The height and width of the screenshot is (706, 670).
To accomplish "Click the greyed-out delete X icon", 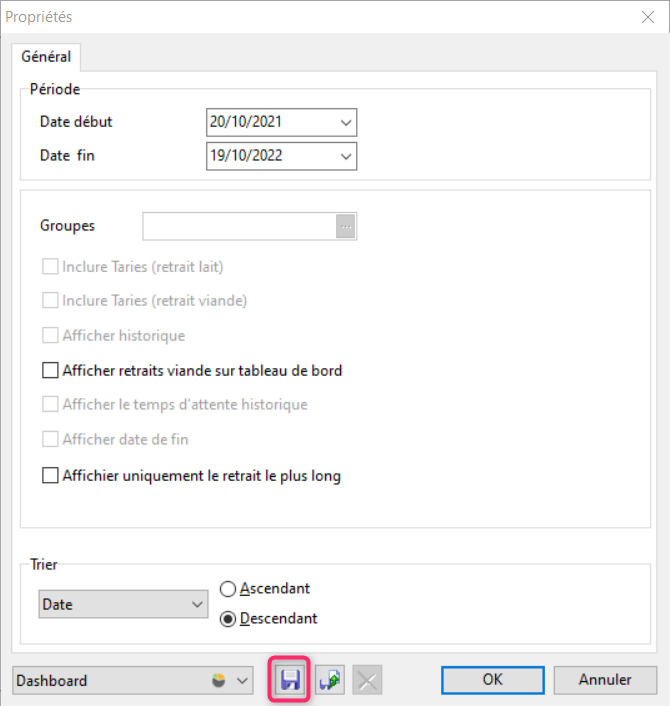I will (367, 680).
